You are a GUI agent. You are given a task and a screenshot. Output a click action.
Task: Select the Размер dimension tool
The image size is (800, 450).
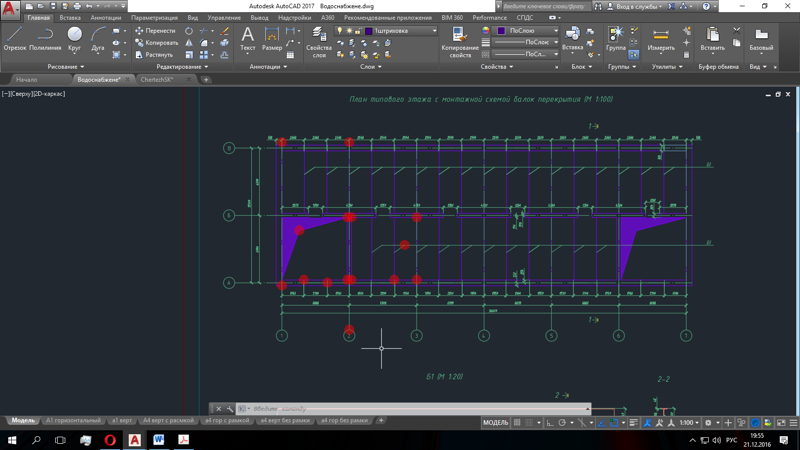click(272, 39)
